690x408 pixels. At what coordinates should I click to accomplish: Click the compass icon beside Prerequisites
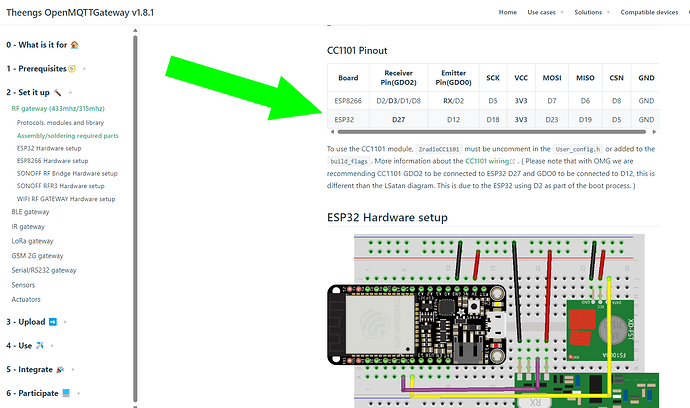[72, 69]
